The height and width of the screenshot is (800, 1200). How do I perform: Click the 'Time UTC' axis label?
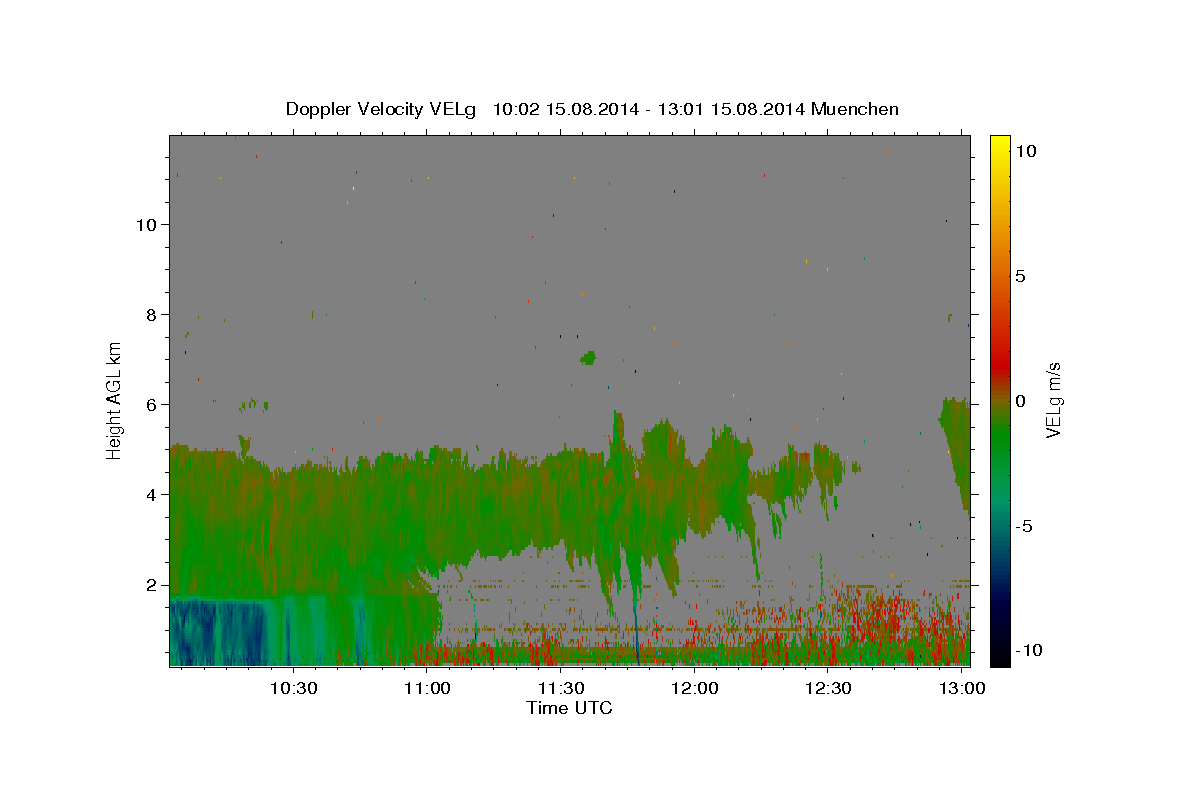[569, 708]
